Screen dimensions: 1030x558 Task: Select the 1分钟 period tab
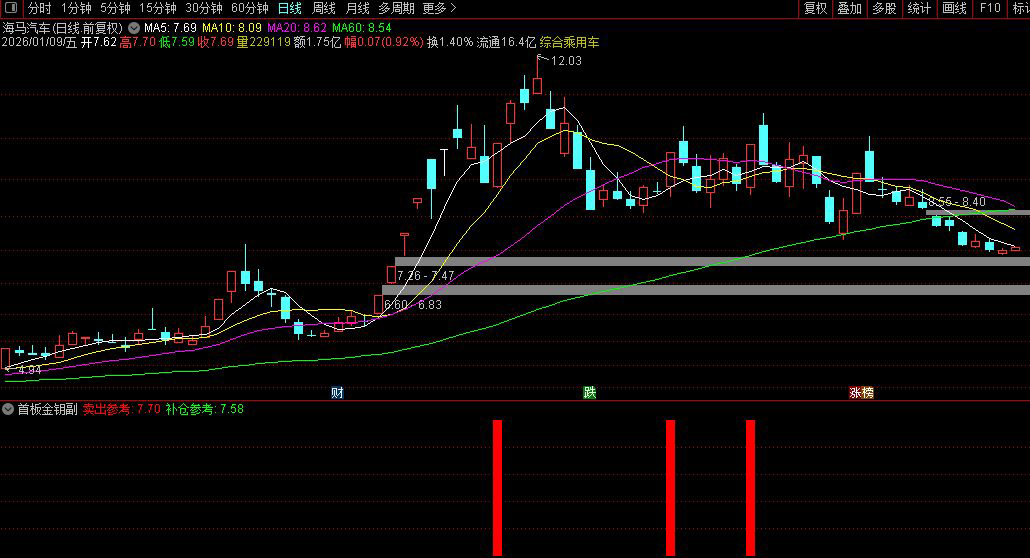coord(76,9)
